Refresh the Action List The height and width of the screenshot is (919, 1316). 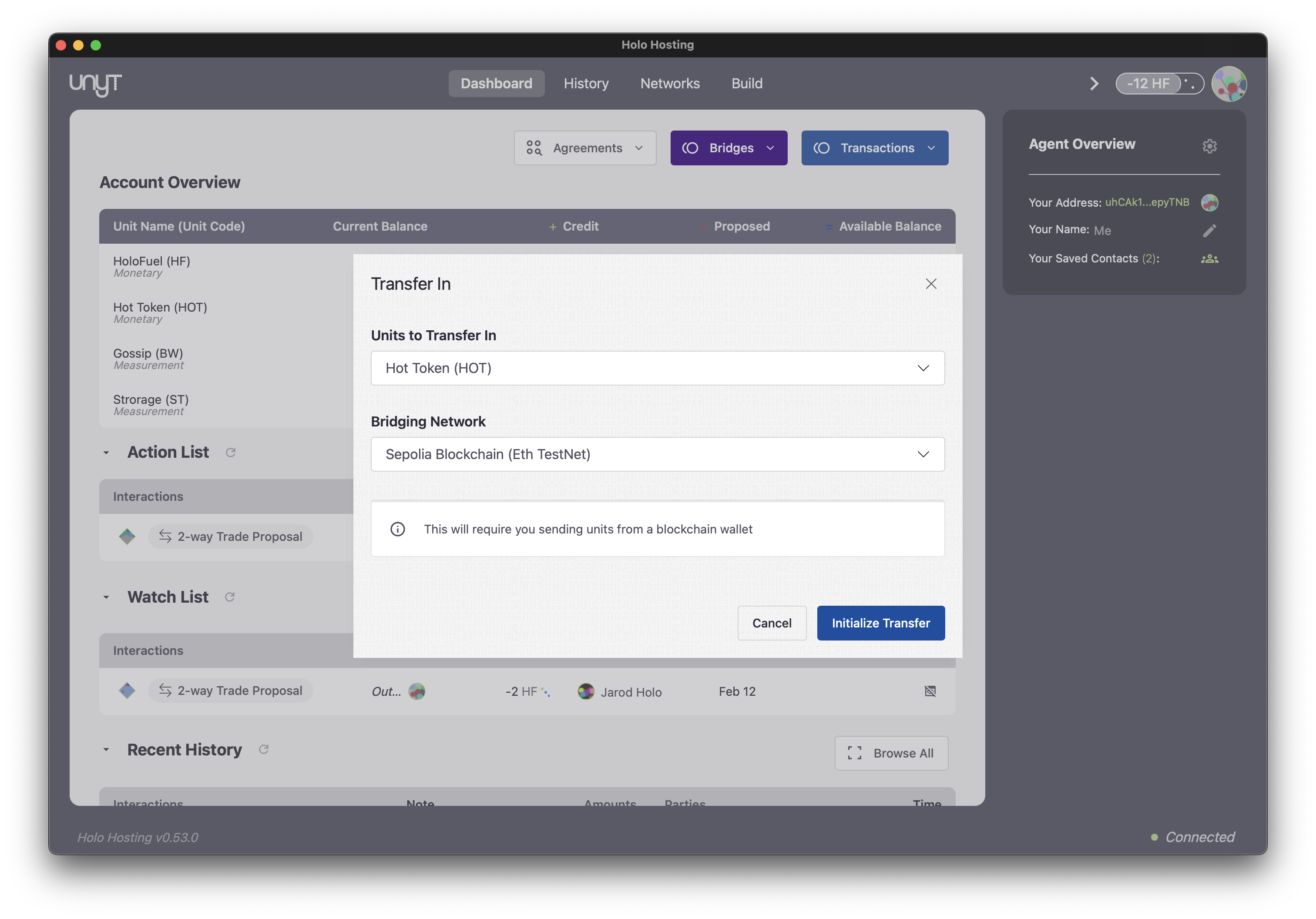click(x=230, y=452)
